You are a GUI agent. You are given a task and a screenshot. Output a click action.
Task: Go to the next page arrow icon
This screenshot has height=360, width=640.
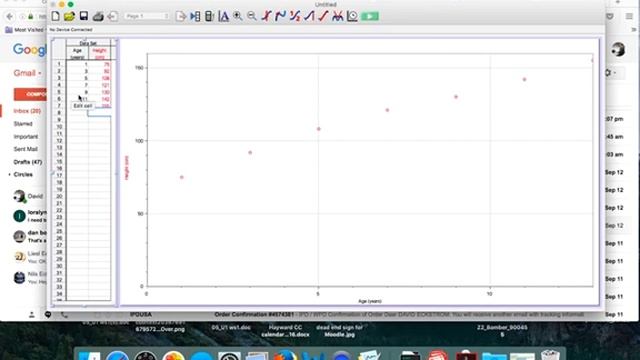[180, 16]
